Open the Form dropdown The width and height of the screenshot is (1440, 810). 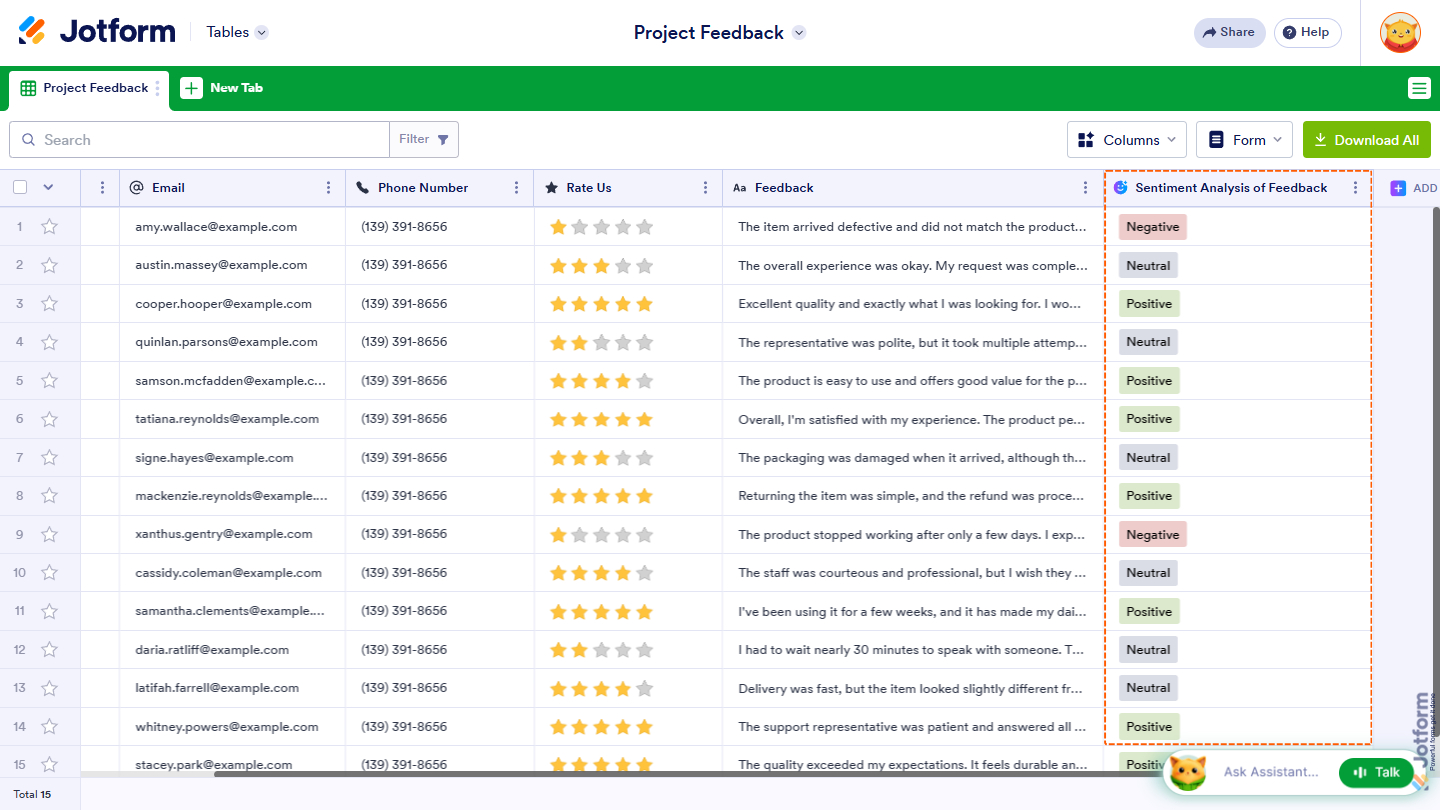(x=1244, y=140)
